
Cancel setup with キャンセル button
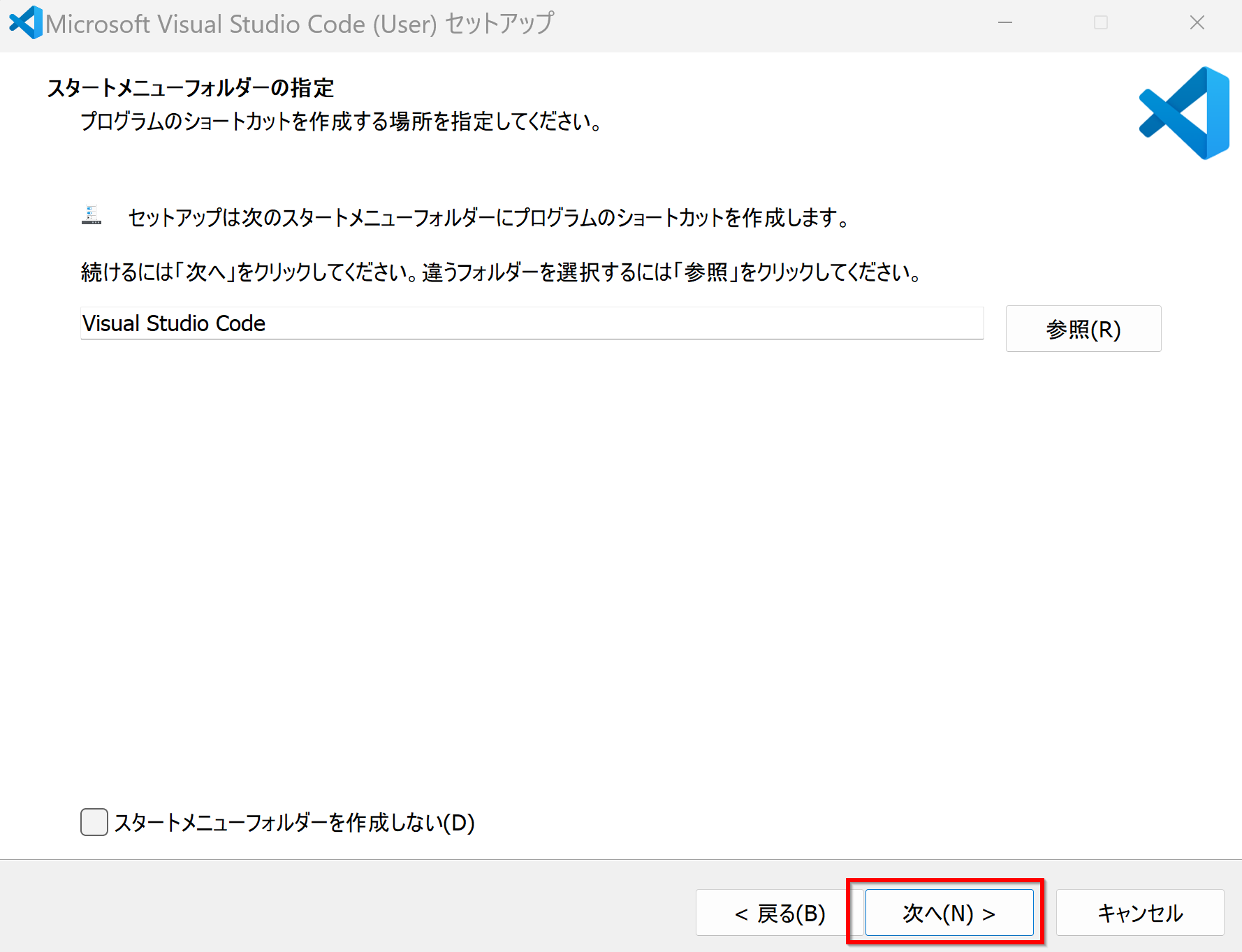pyautogui.click(x=1140, y=912)
